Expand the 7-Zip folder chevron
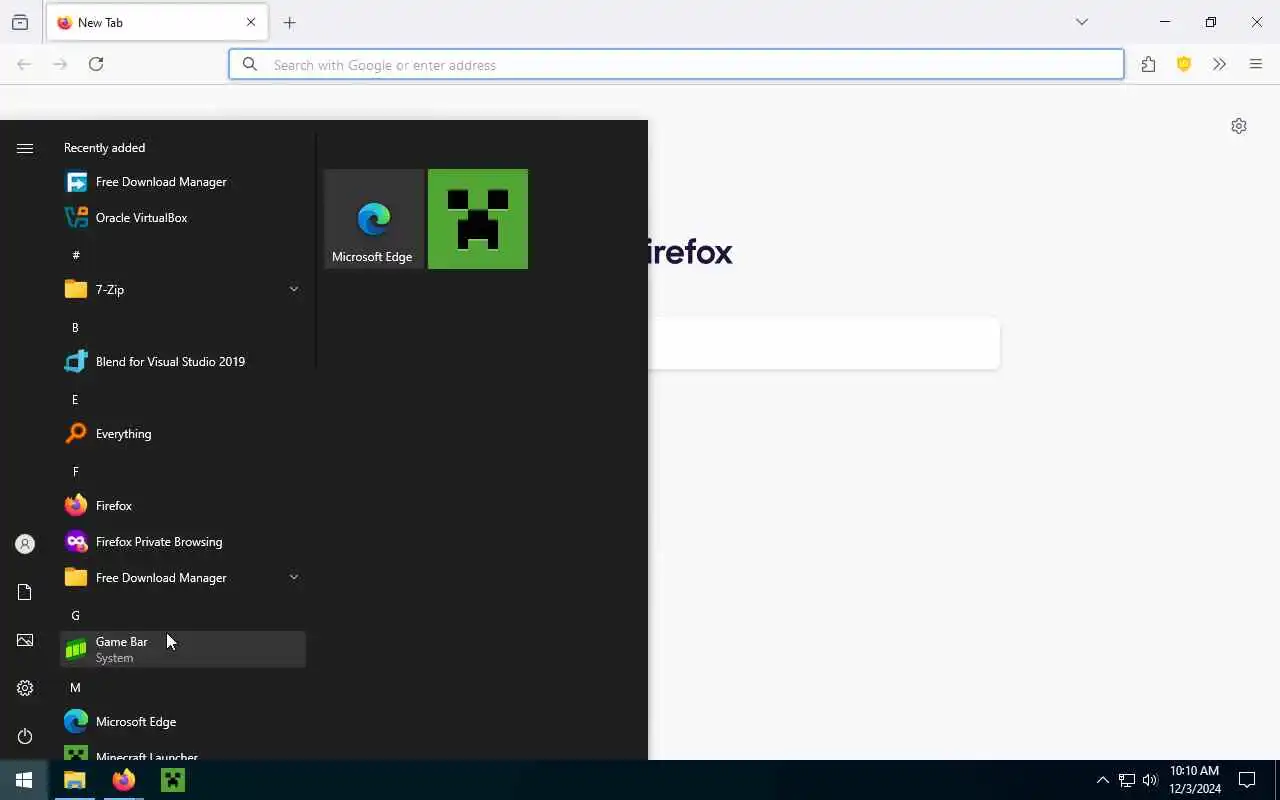1280x800 pixels. click(x=294, y=290)
